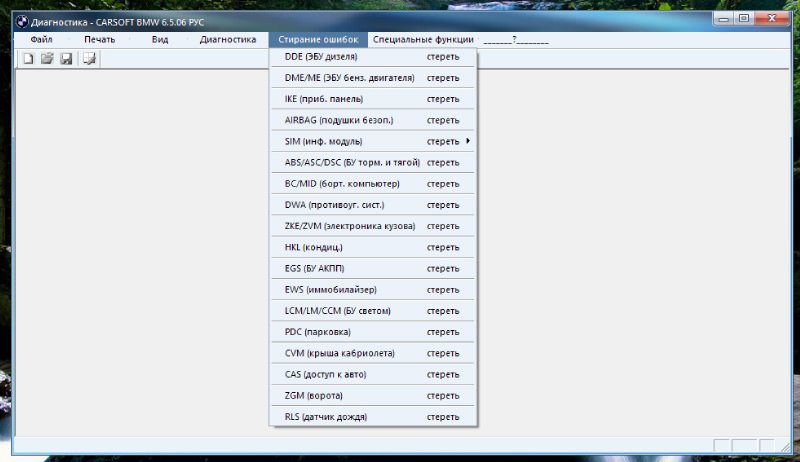800x462 pixels.
Task: Select CAS (доступ к авто) erase entry
Action: [373, 374]
